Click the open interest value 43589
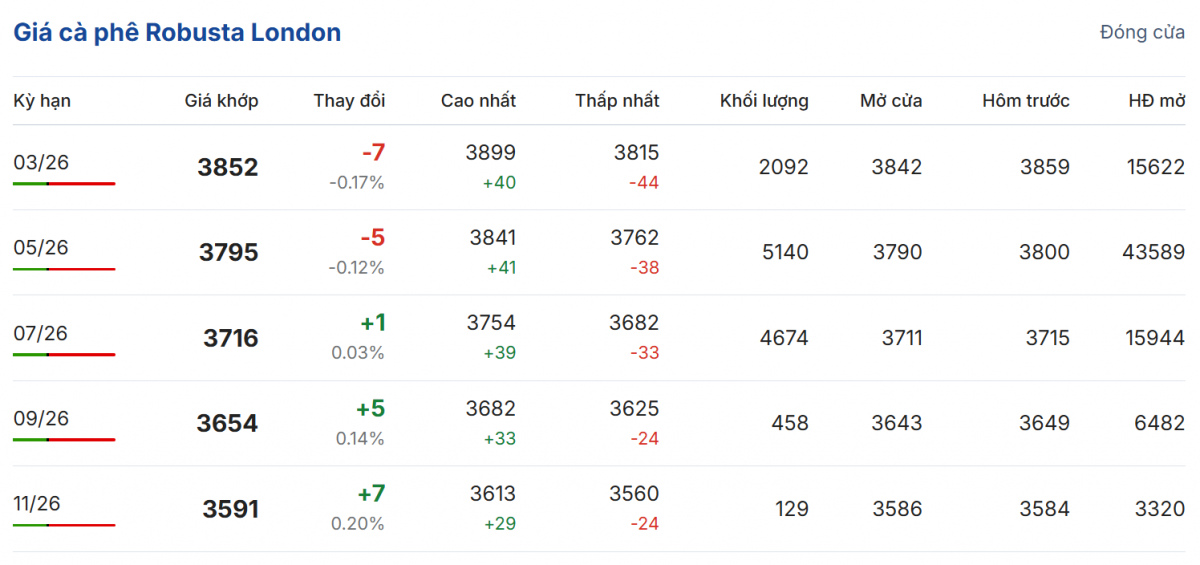The height and width of the screenshot is (565, 1200). click(1153, 253)
